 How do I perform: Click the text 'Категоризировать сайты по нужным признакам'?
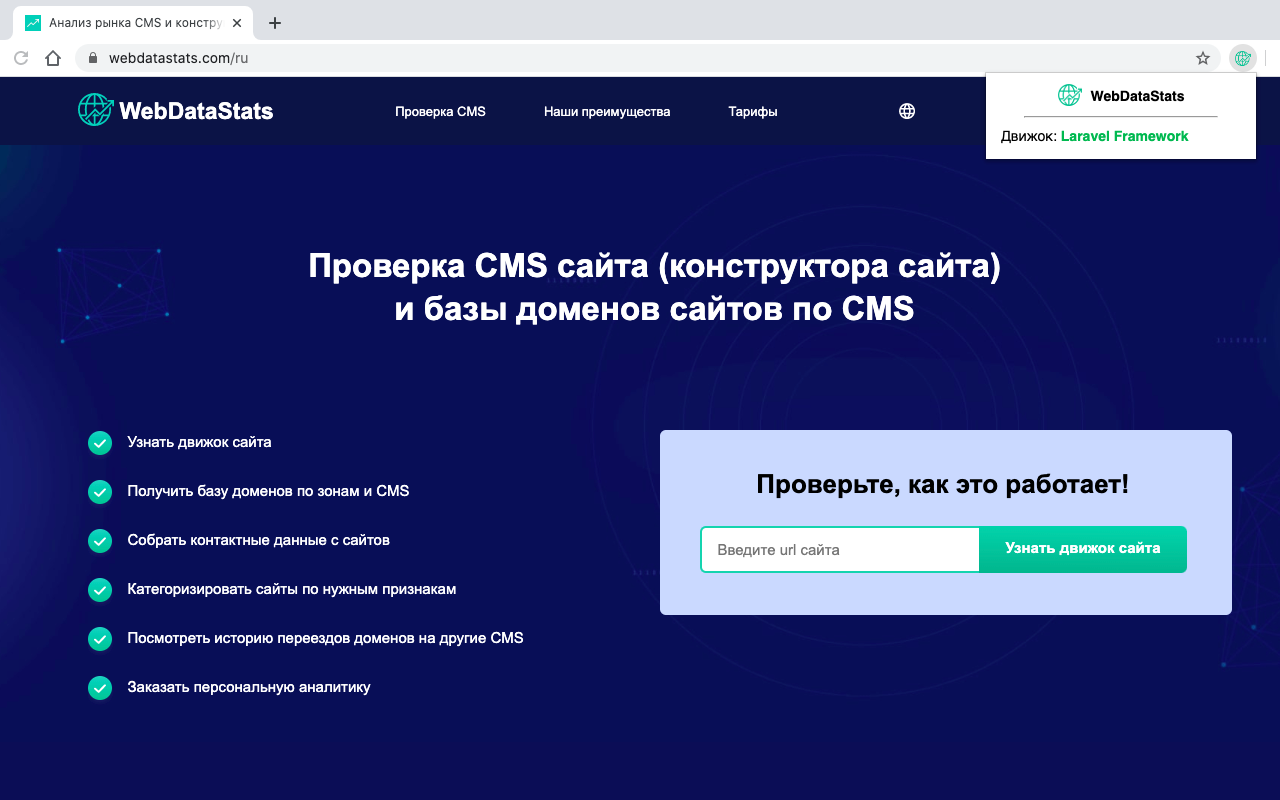292,589
